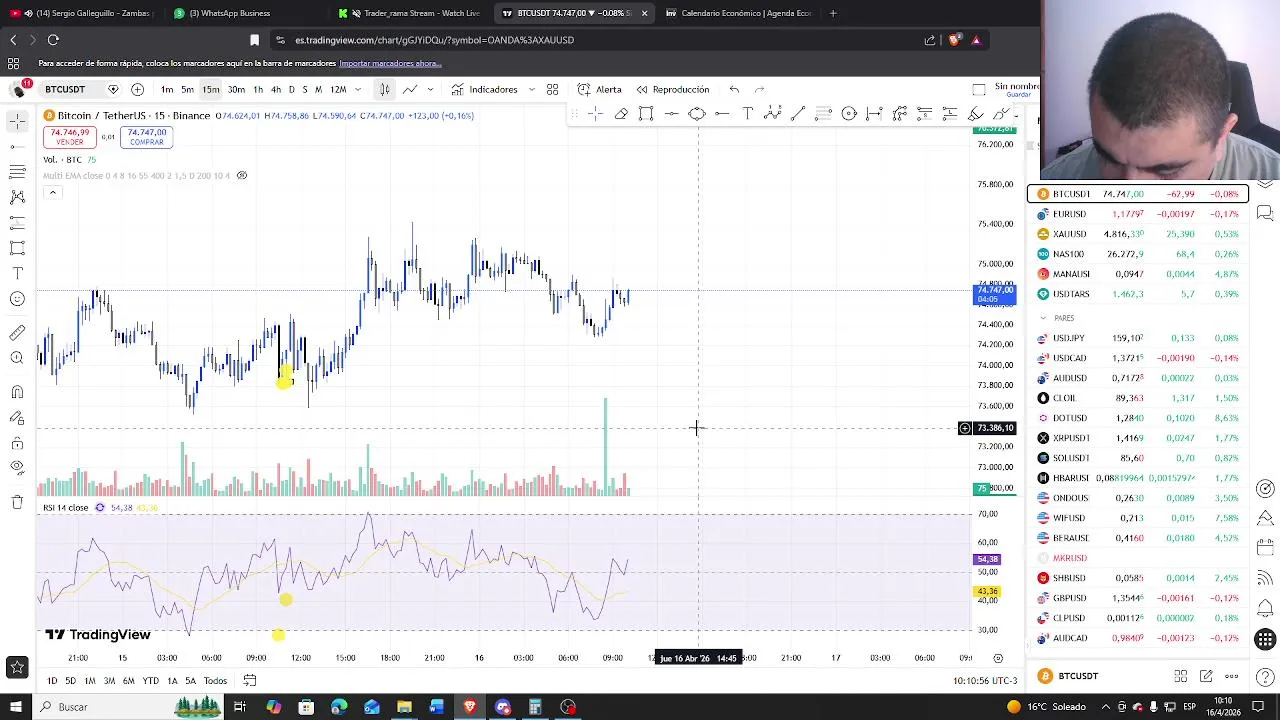Screen dimensions: 1280x720
Task: Select SOLUSDT in the watchlist
Action: click(1138, 458)
